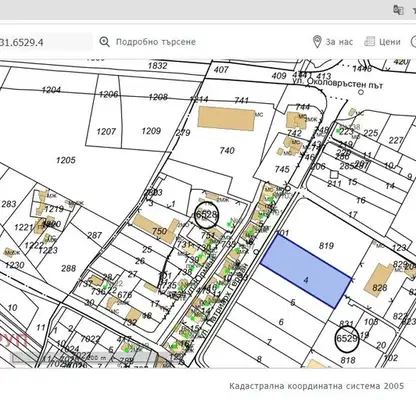Click the circled 6528 label on map
Viewport: 416px width, 400px height.
coord(206,214)
